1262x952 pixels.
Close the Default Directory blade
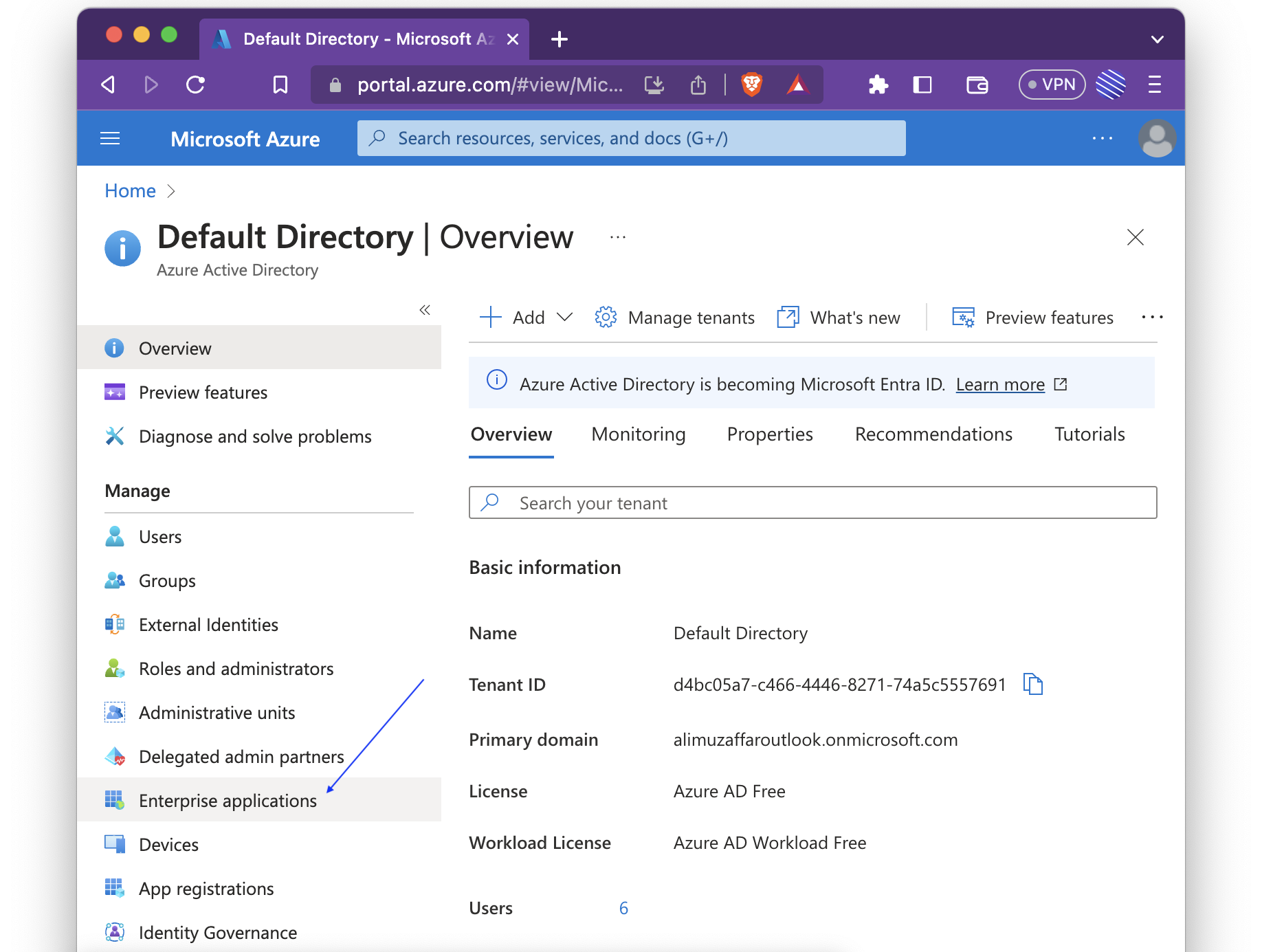click(1136, 237)
